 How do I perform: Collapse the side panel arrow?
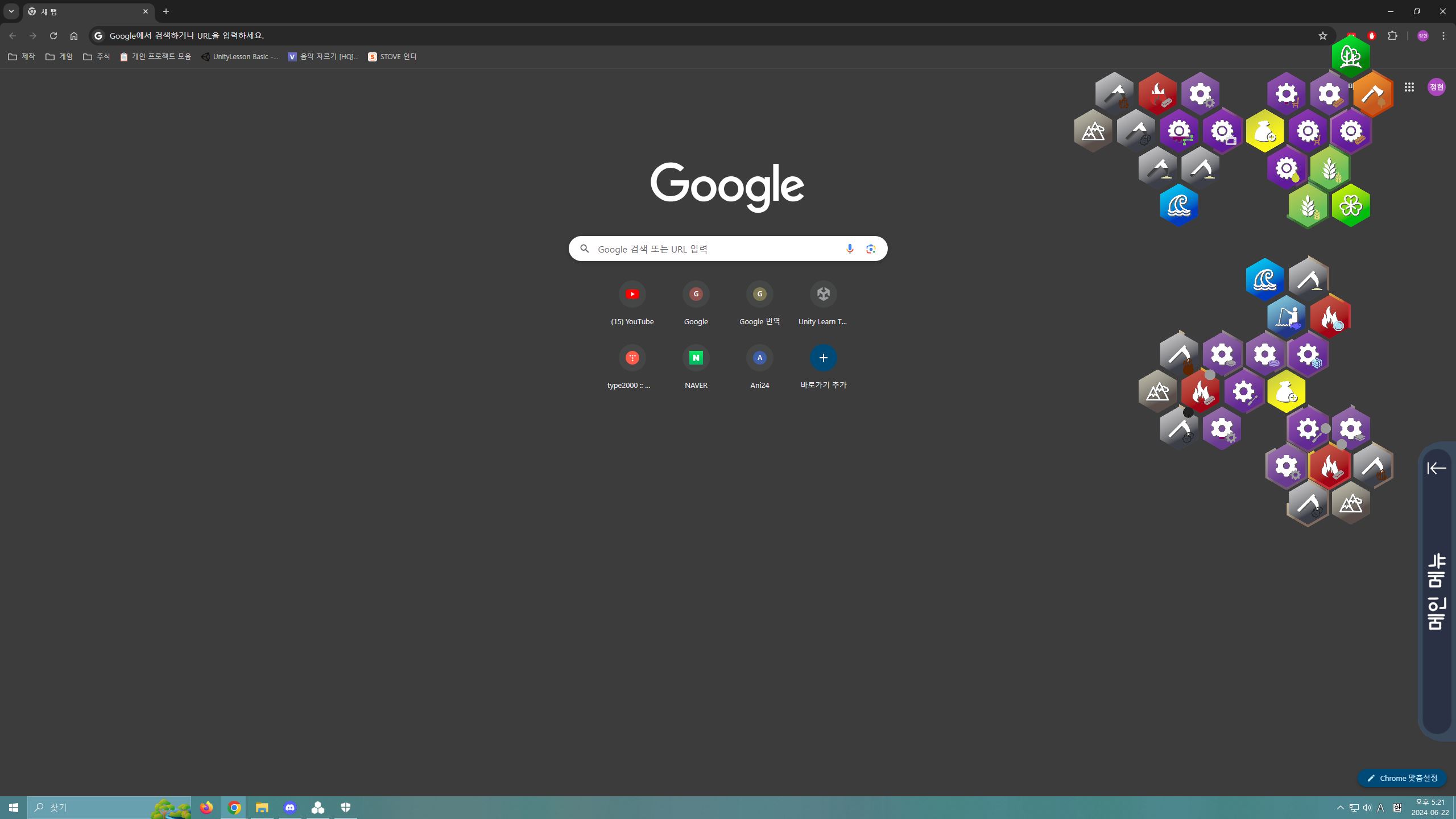click(1436, 468)
